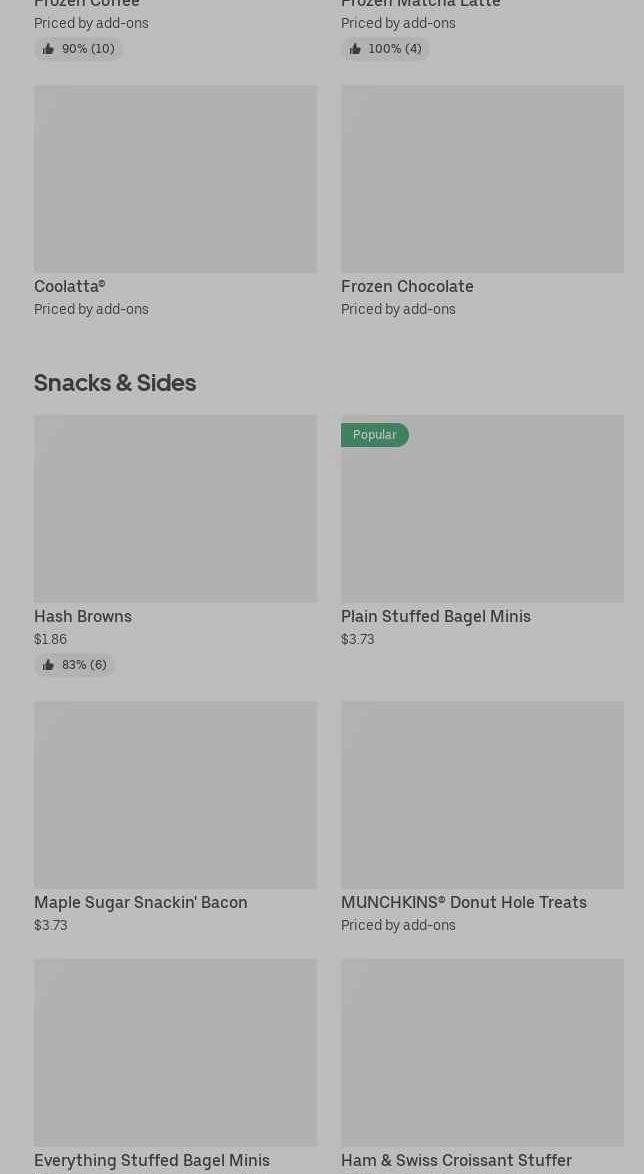Open Maple Sugar Snackin' Bacon image
This screenshot has width=644, height=1174.
coord(175,795)
